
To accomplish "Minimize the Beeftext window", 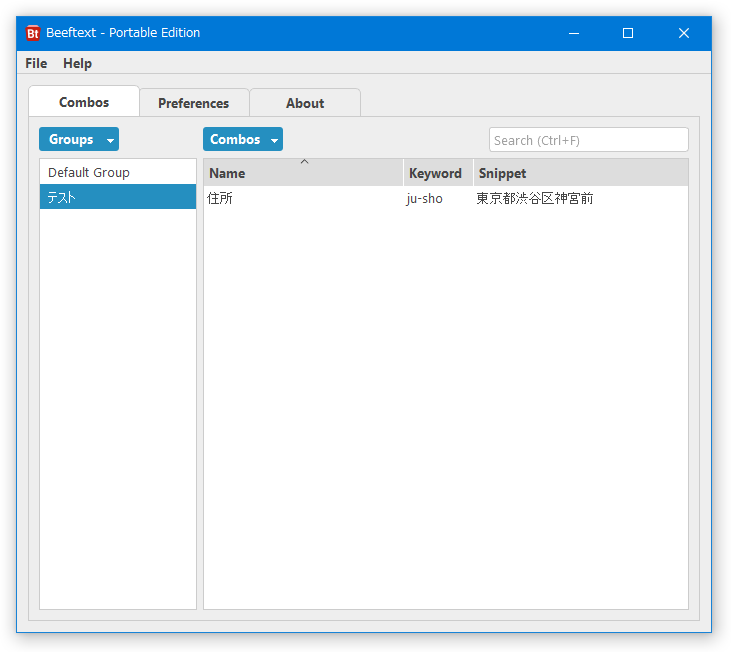I will (x=574, y=33).
